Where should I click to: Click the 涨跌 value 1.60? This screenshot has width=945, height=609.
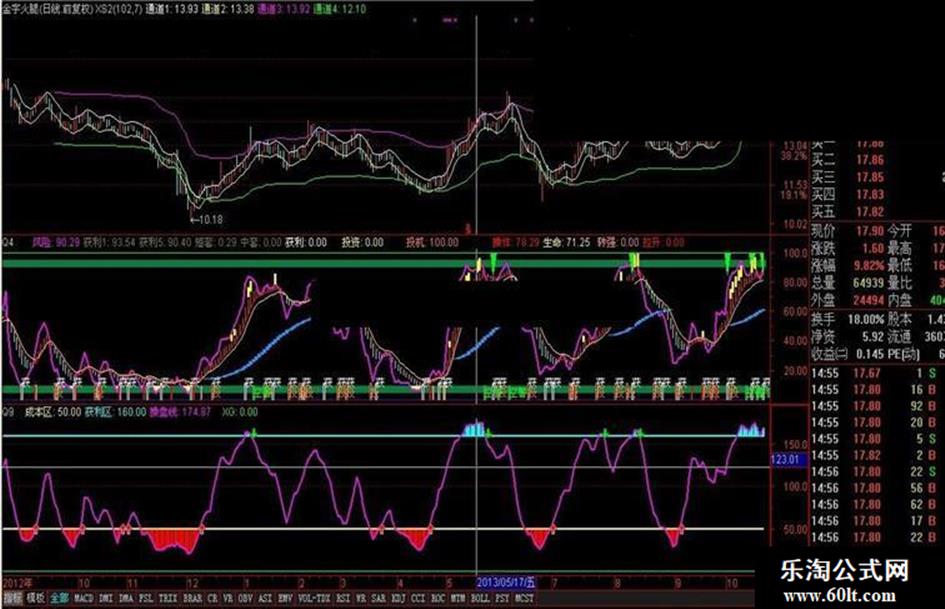coord(873,248)
